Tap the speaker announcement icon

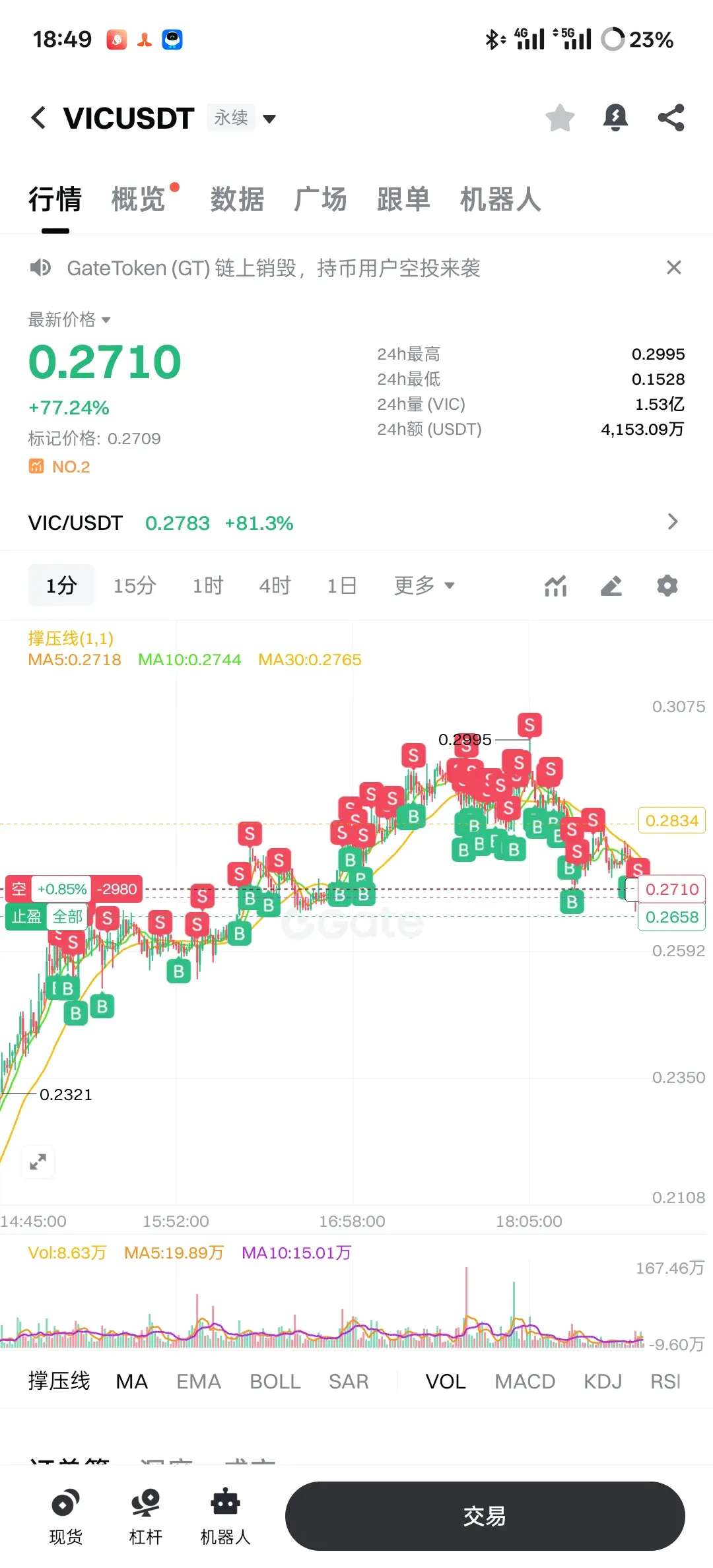click(x=40, y=267)
